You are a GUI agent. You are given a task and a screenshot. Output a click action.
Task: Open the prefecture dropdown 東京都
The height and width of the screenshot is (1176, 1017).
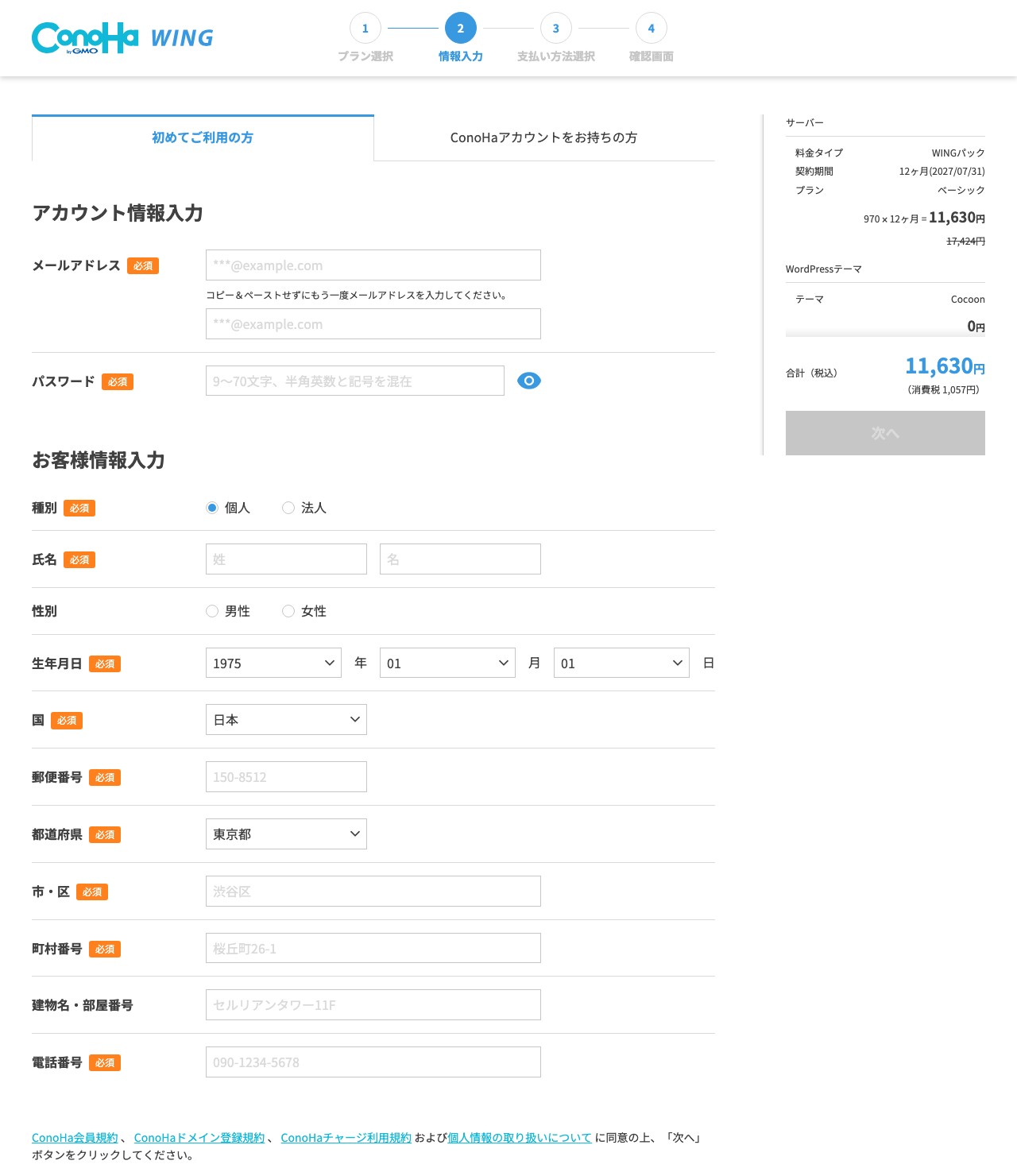click(286, 834)
